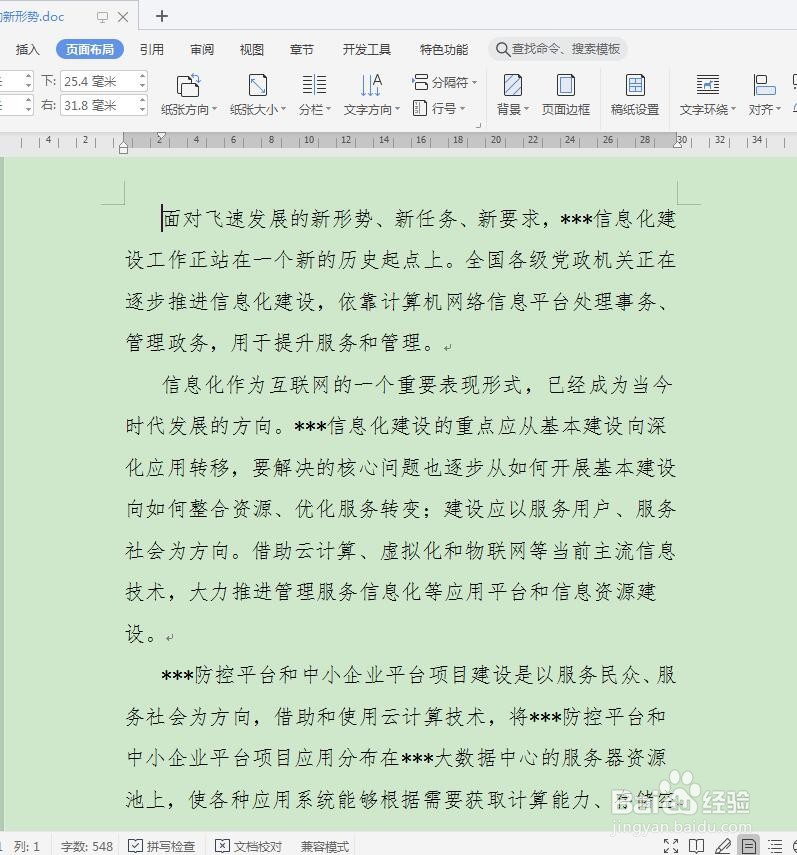Click the horizontal ruler at mark 16
The width and height of the screenshot is (797, 855).
pos(421,140)
